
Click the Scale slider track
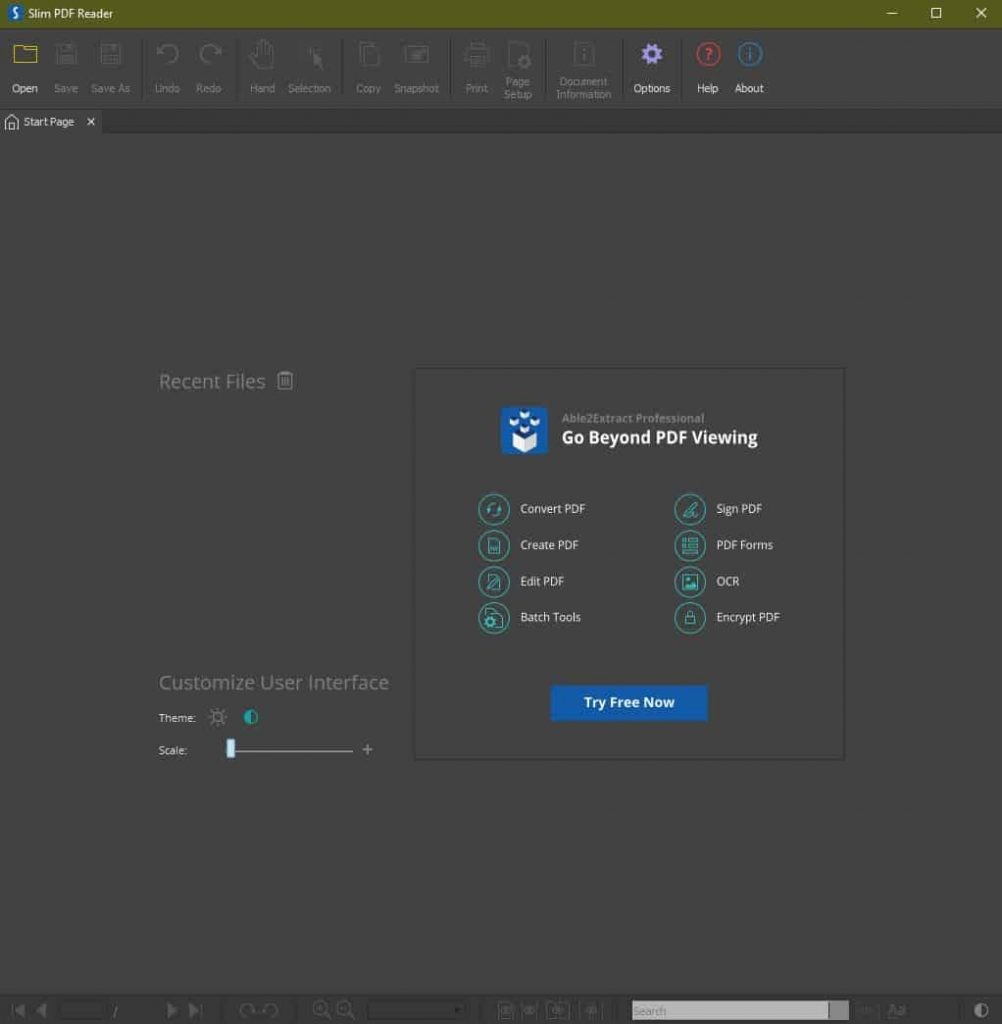291,750
